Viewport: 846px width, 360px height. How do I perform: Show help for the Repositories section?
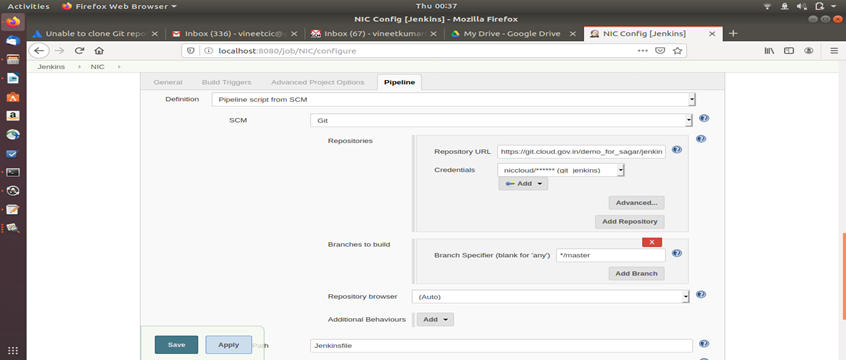[x=701, y=139]
